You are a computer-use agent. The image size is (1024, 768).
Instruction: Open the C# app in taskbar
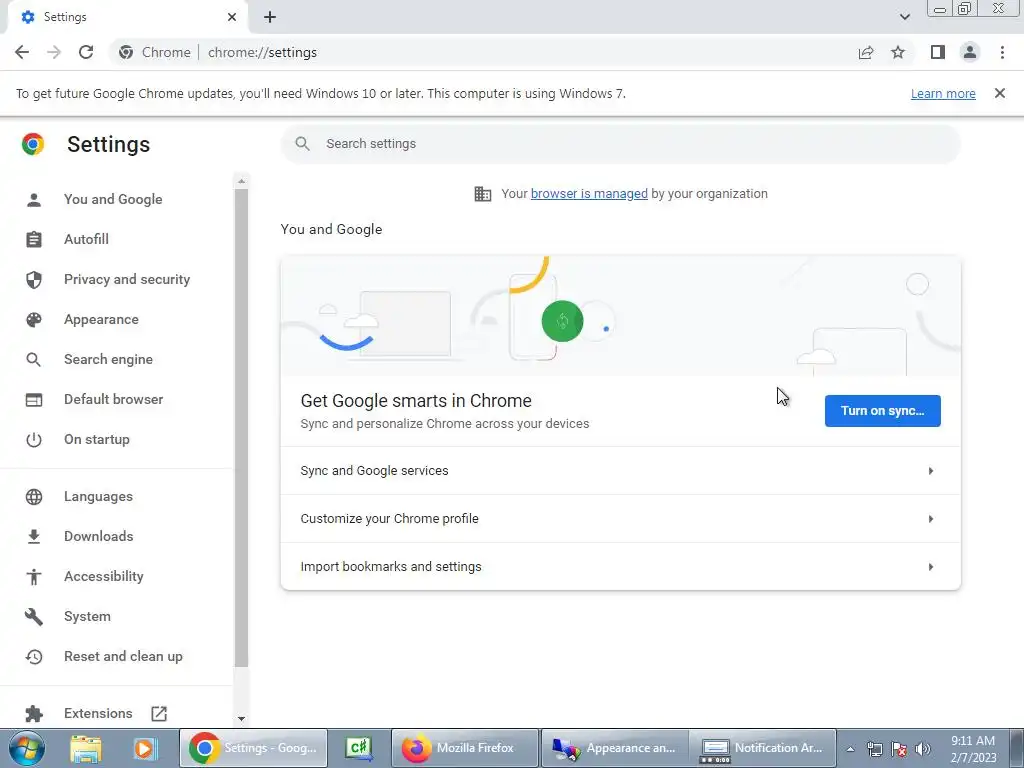(359, 748)
